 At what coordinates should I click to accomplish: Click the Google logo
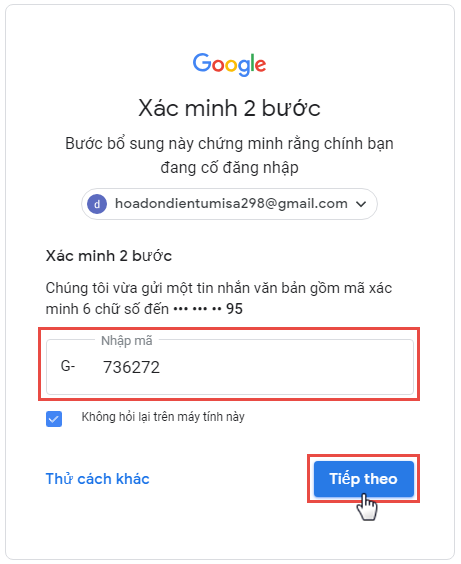tap(229, 64)
